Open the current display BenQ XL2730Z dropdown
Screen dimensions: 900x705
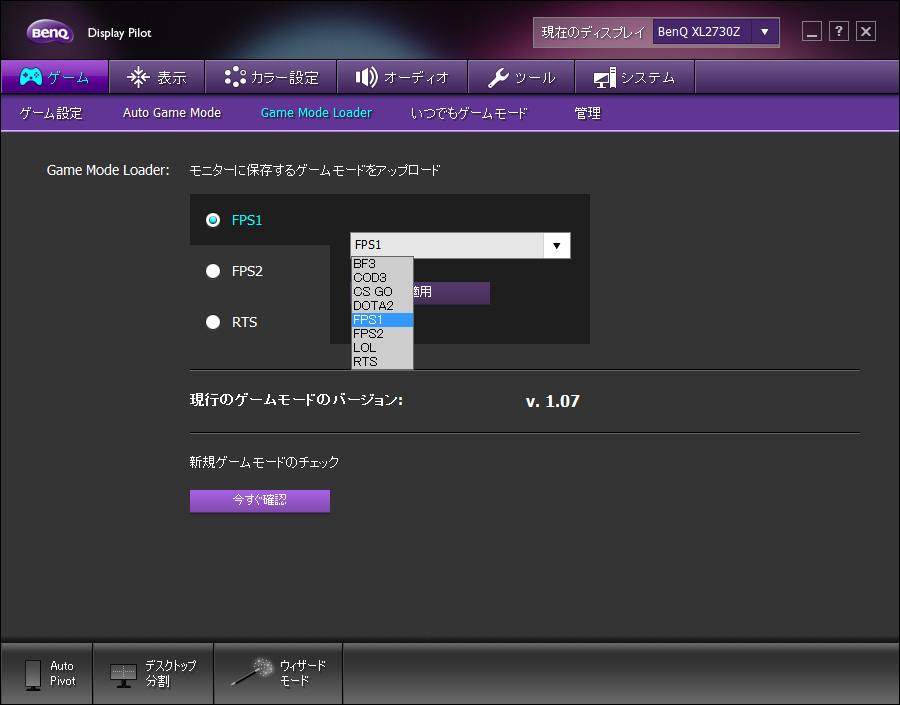coord(765,32)
